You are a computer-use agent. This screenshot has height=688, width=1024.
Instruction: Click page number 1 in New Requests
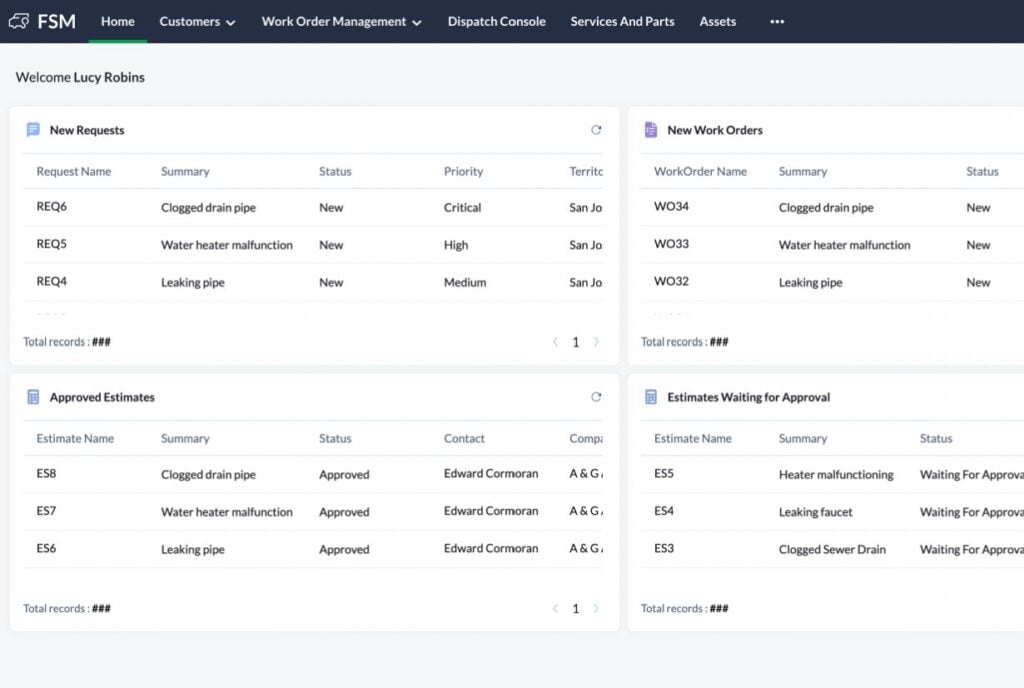click(575, 342)
